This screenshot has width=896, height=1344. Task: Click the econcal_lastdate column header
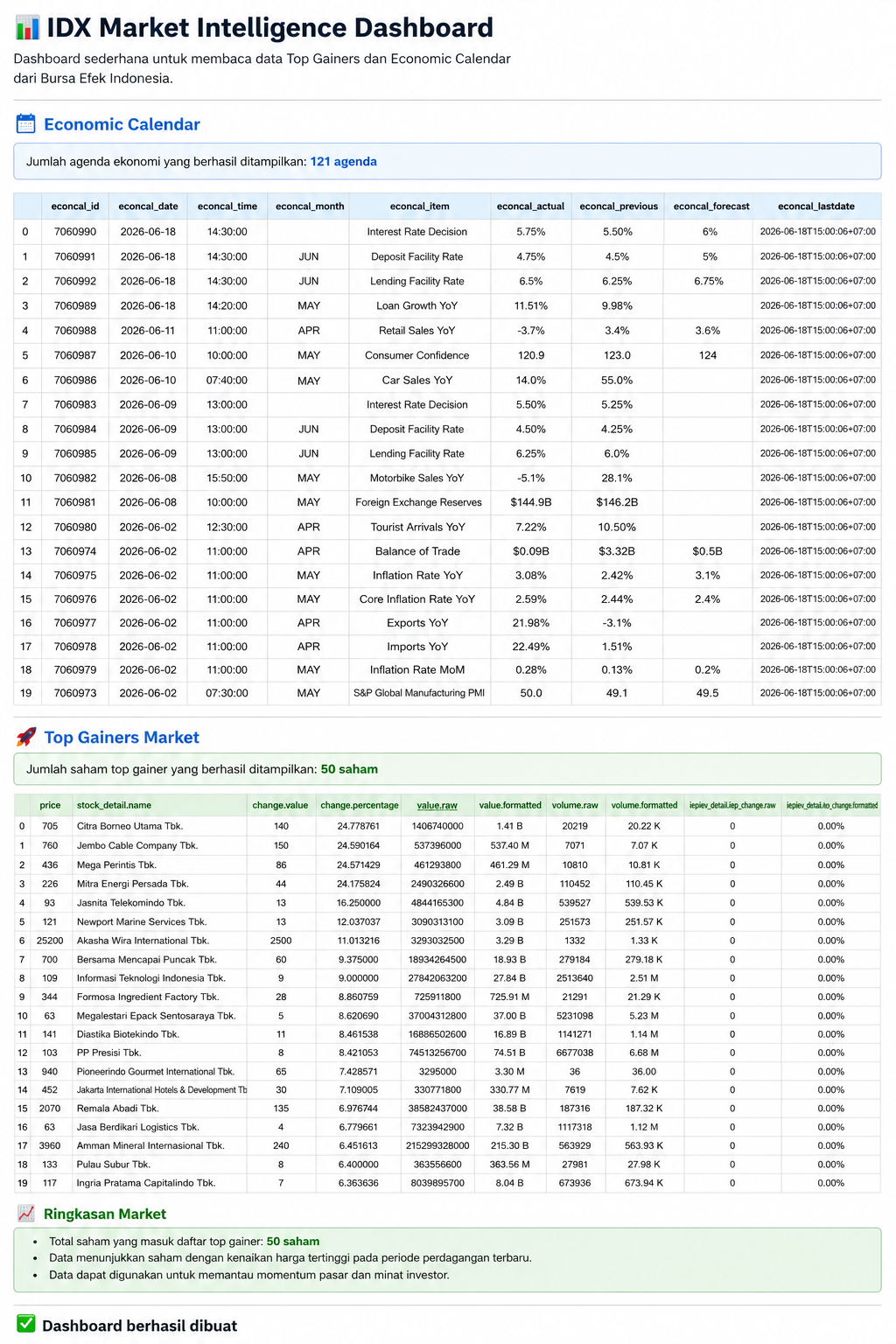[x=816, y=206]
